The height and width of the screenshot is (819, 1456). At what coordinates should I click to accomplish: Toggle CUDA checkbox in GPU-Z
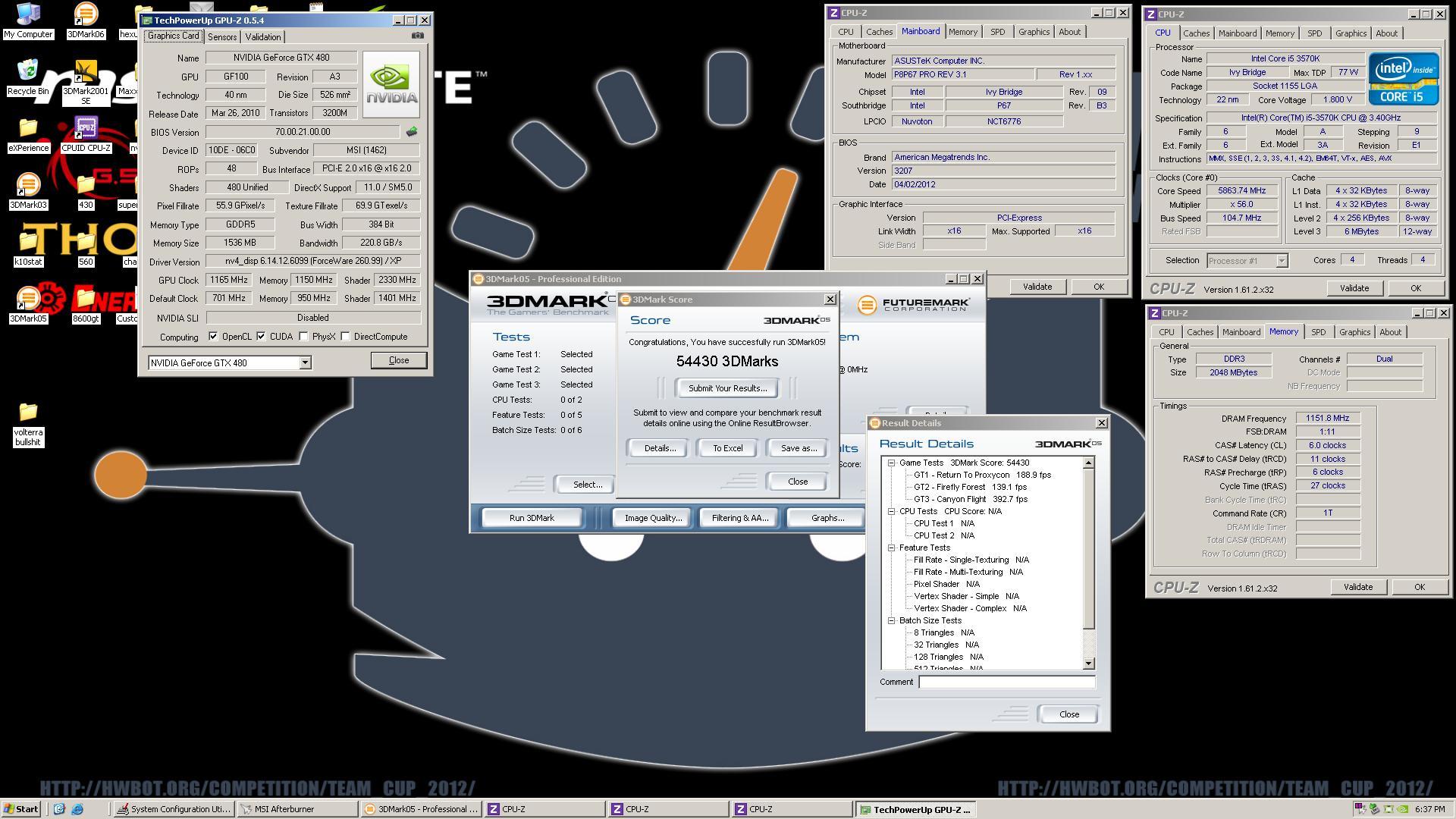click(261, 337)
